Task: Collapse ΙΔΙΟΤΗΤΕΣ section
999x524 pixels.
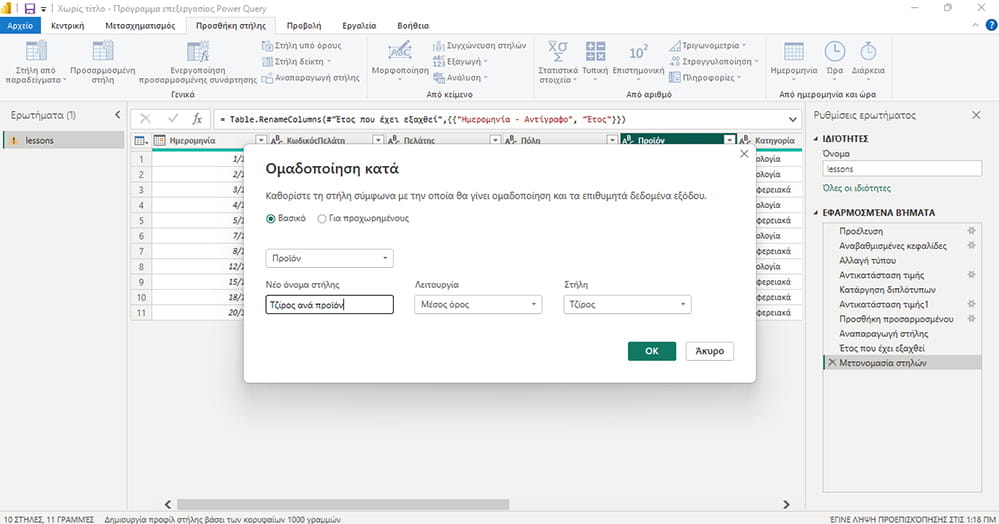Action: pos(816,138)
